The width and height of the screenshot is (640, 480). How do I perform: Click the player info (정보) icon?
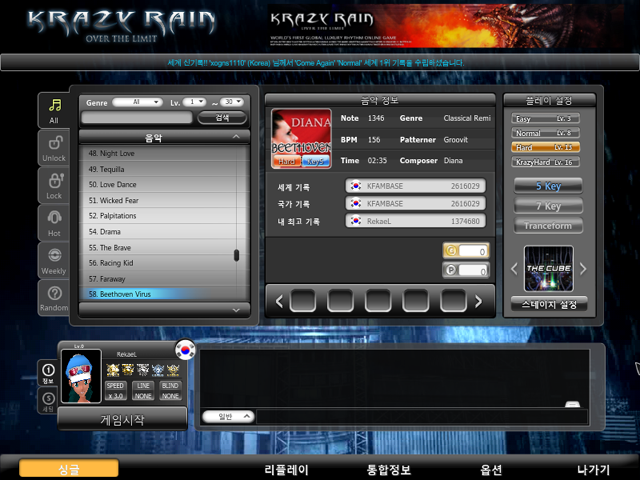(x=48, y=373)
